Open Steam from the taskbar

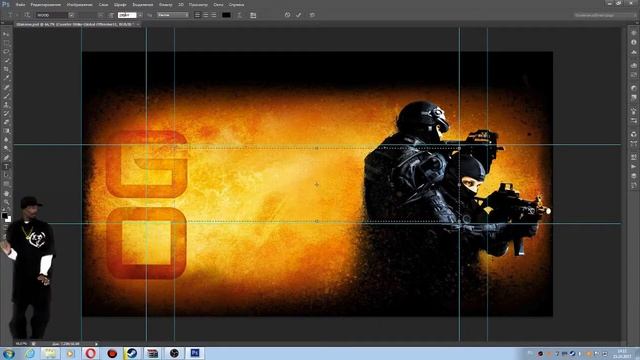point(132,353)
